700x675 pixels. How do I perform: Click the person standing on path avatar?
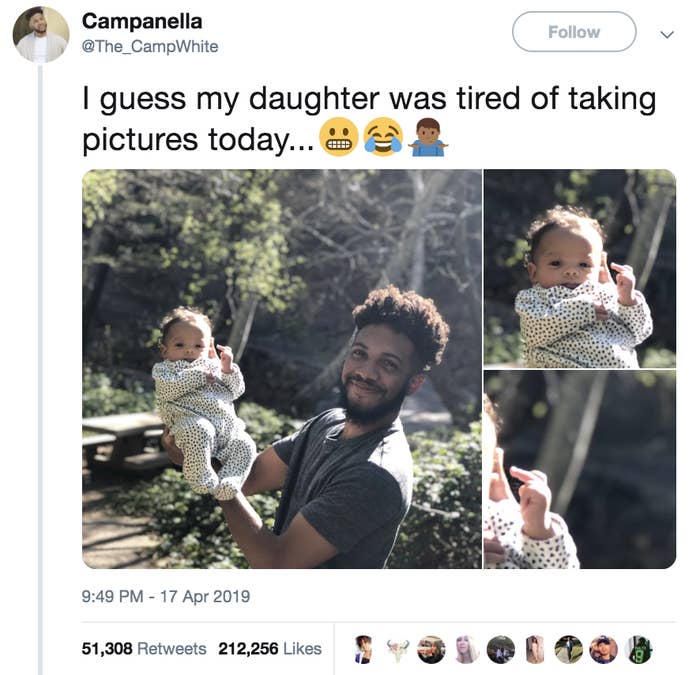(569, 649)
